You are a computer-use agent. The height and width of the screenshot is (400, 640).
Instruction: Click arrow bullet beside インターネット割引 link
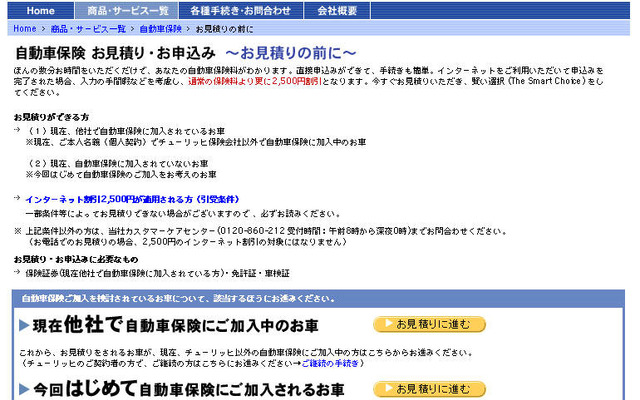click(x=17, y=198)
